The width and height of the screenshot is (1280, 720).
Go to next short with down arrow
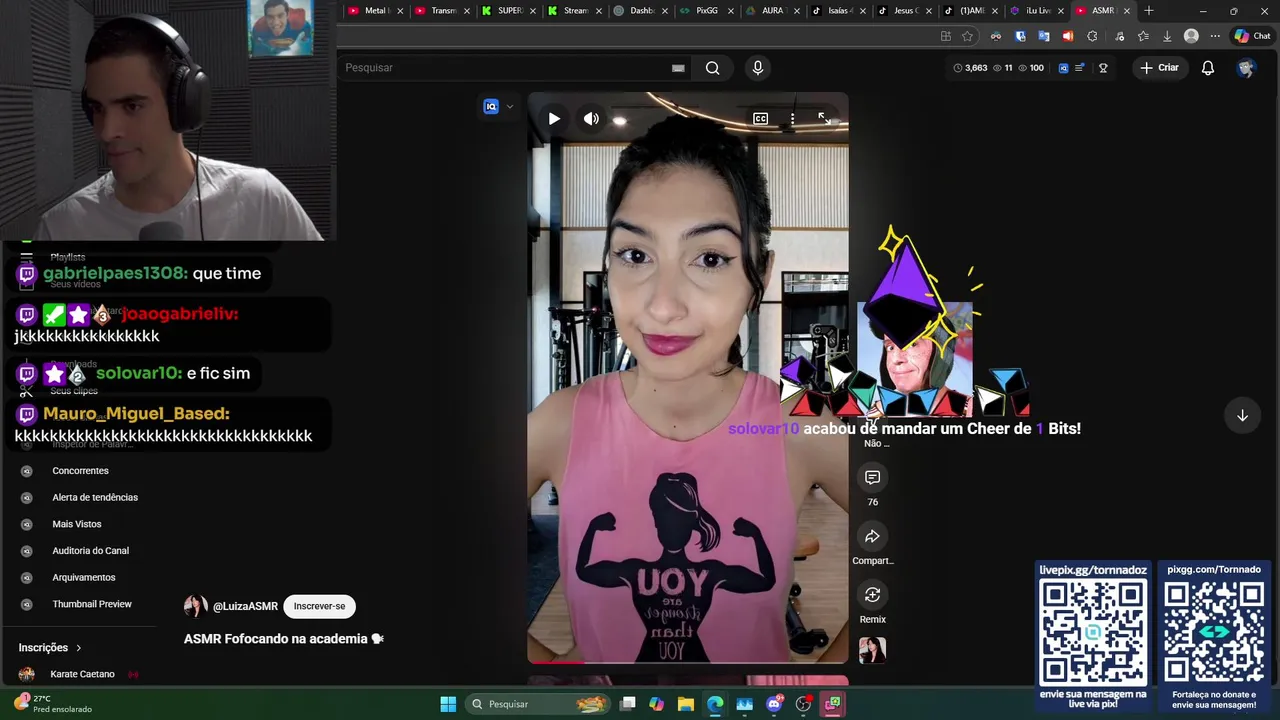(x=1242, y=415)
